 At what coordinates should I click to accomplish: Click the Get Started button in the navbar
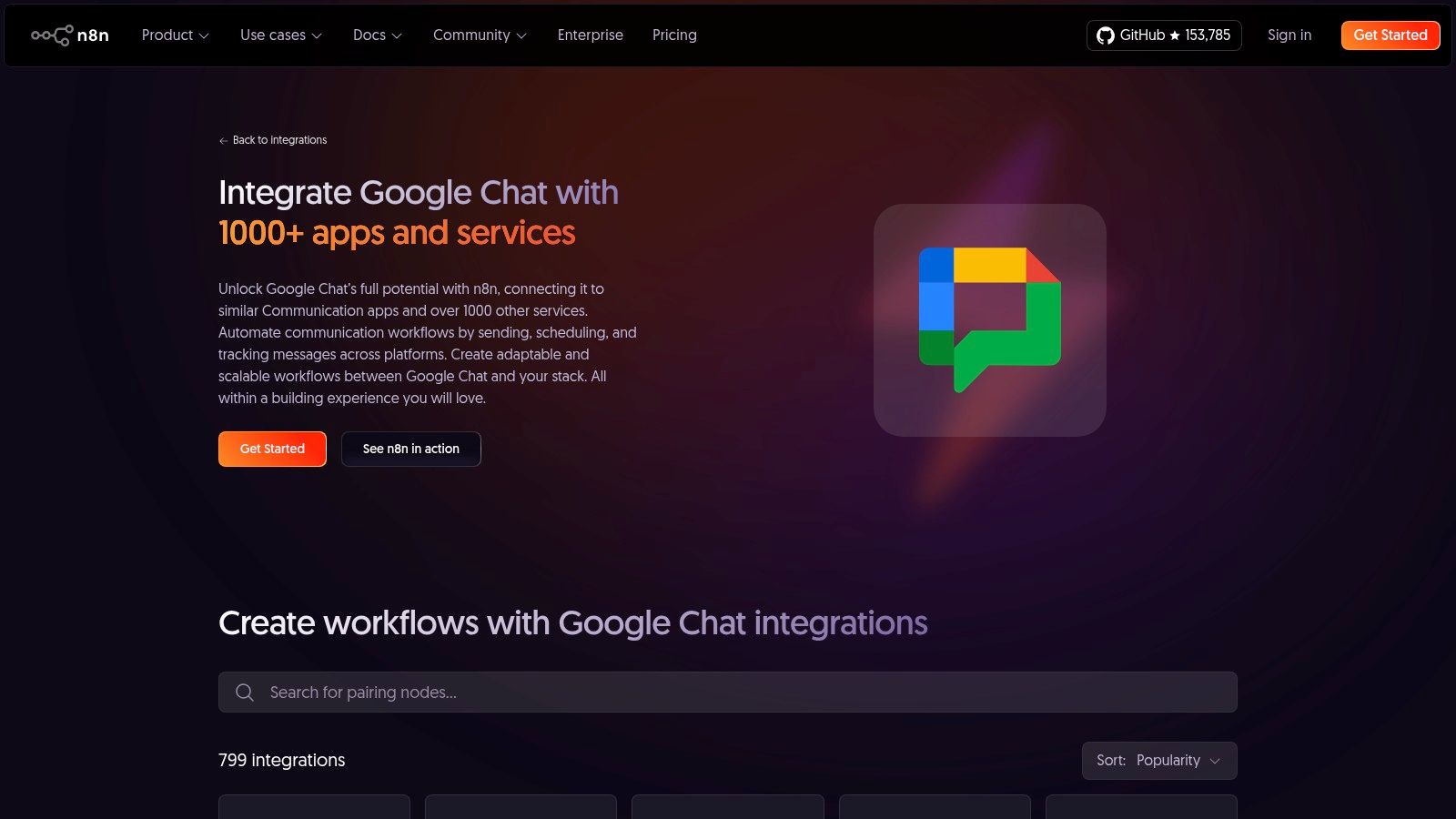click(1390, 35)
